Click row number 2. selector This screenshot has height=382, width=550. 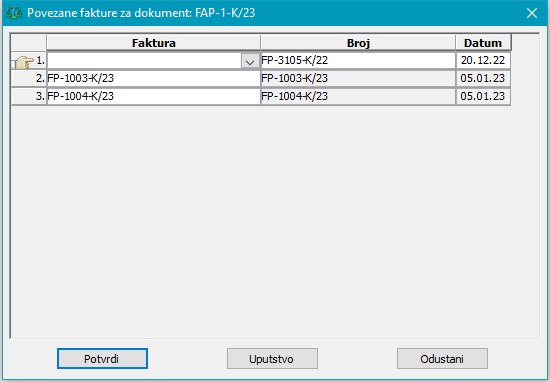pos(29,78)
